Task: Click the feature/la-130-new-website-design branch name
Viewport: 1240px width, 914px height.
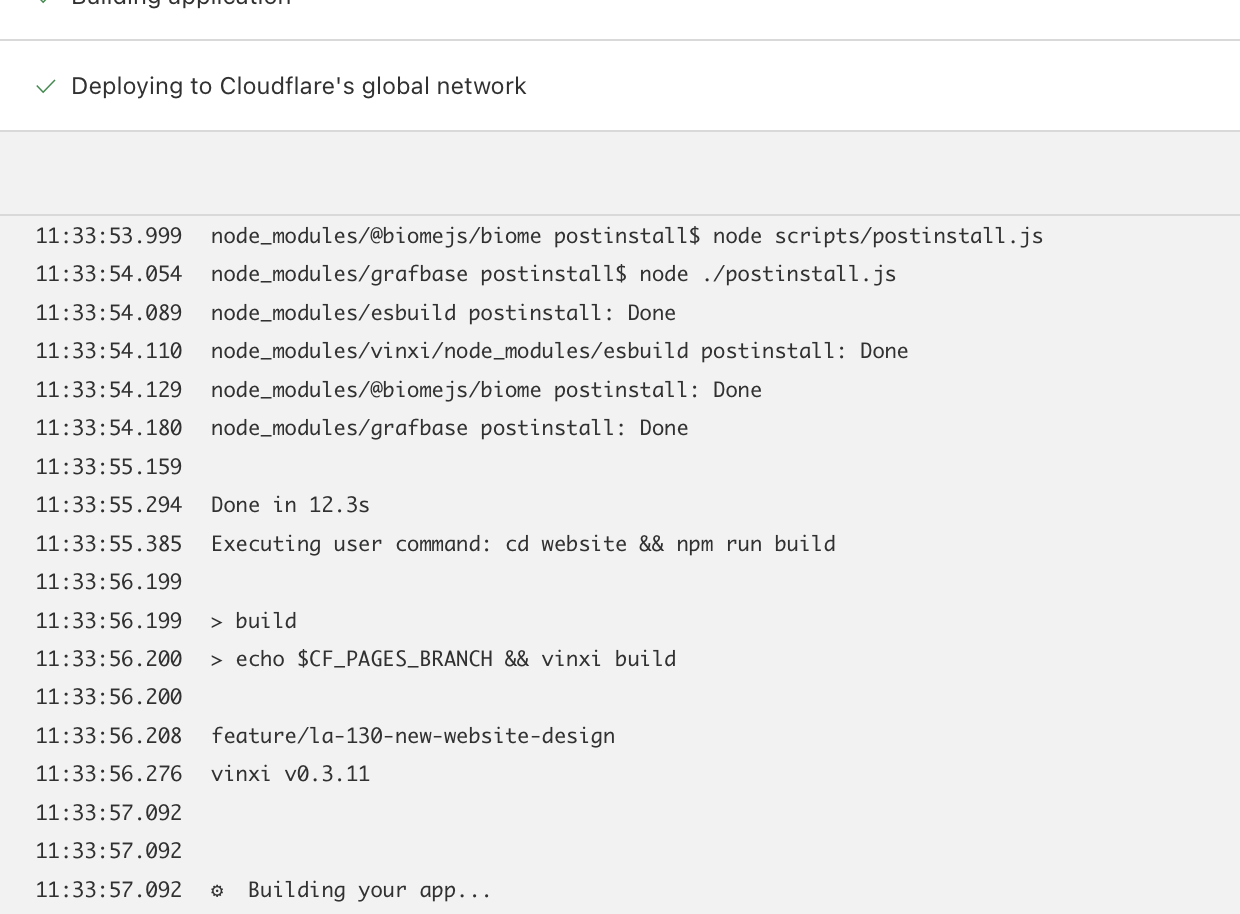Action: [x=412, y=736]
